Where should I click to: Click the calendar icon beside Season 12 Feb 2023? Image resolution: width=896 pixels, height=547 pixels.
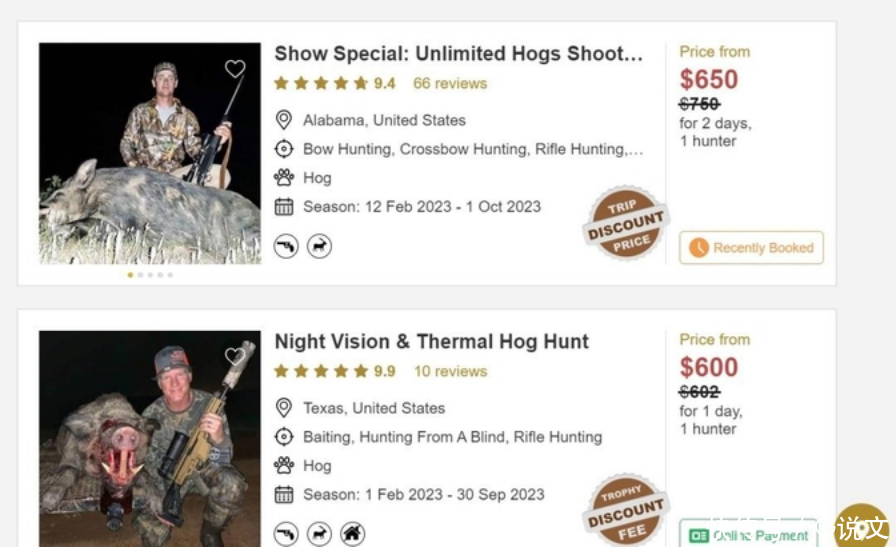pos(284,207)
